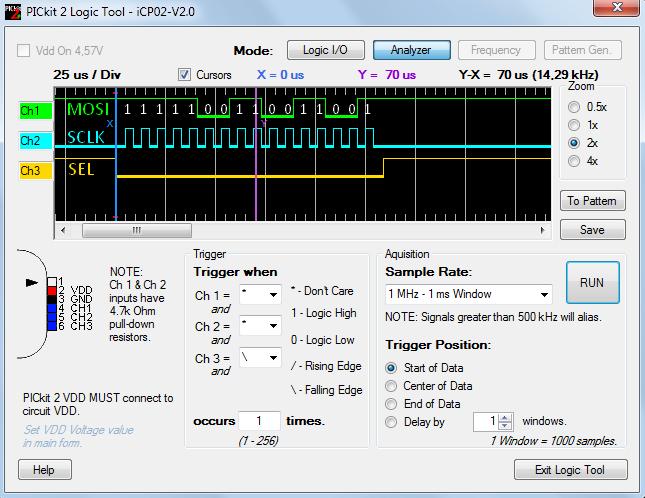645x498 pixels.
Task: Select 1x zoom
Action: tap(574, 125)
